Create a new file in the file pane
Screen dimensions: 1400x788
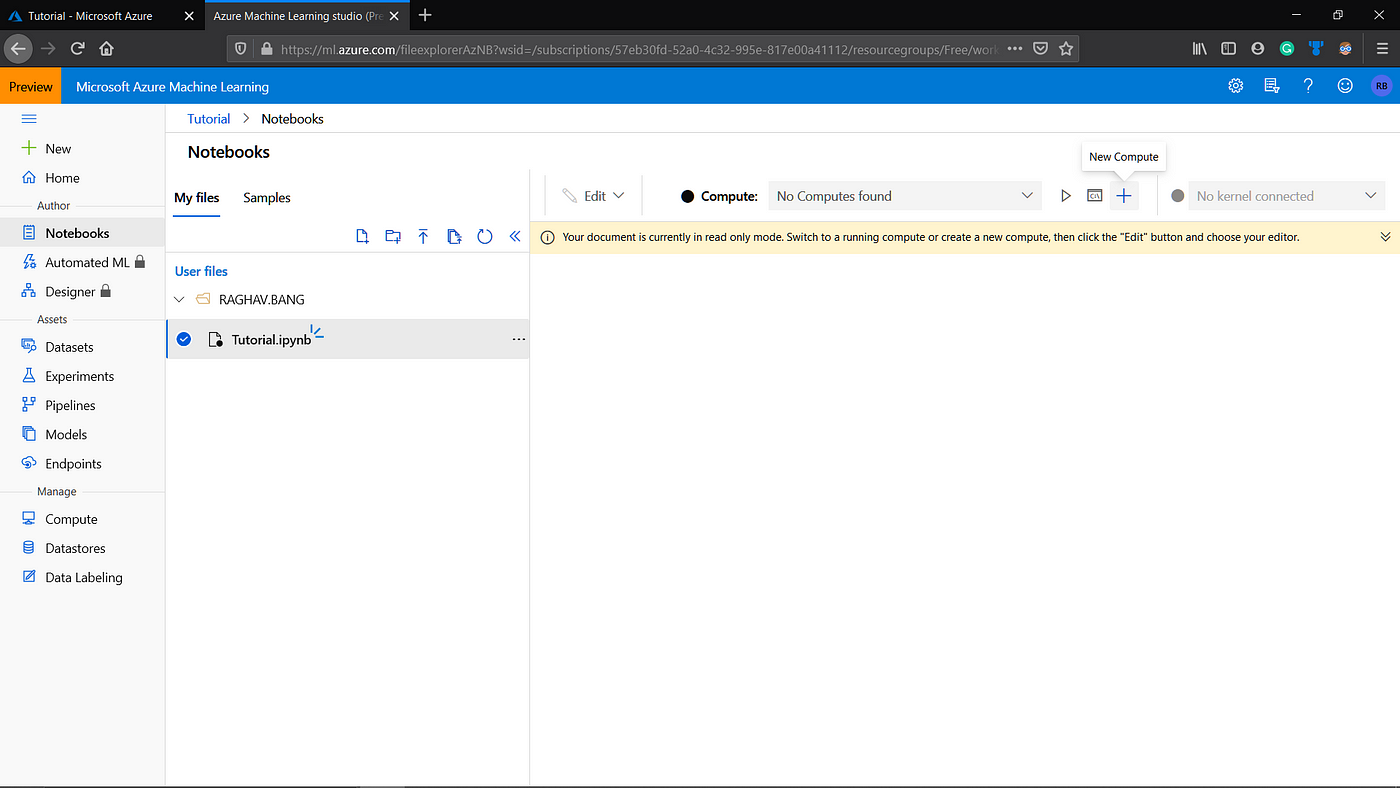[x=363, y=236]
